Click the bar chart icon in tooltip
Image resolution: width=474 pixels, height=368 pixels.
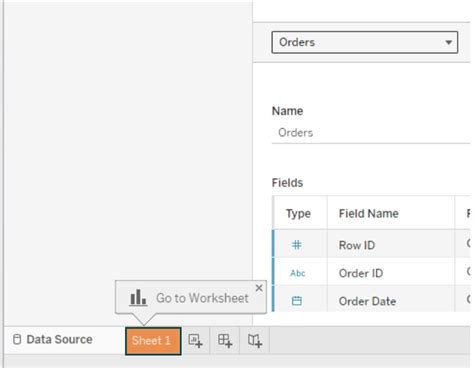pos(138,297)
